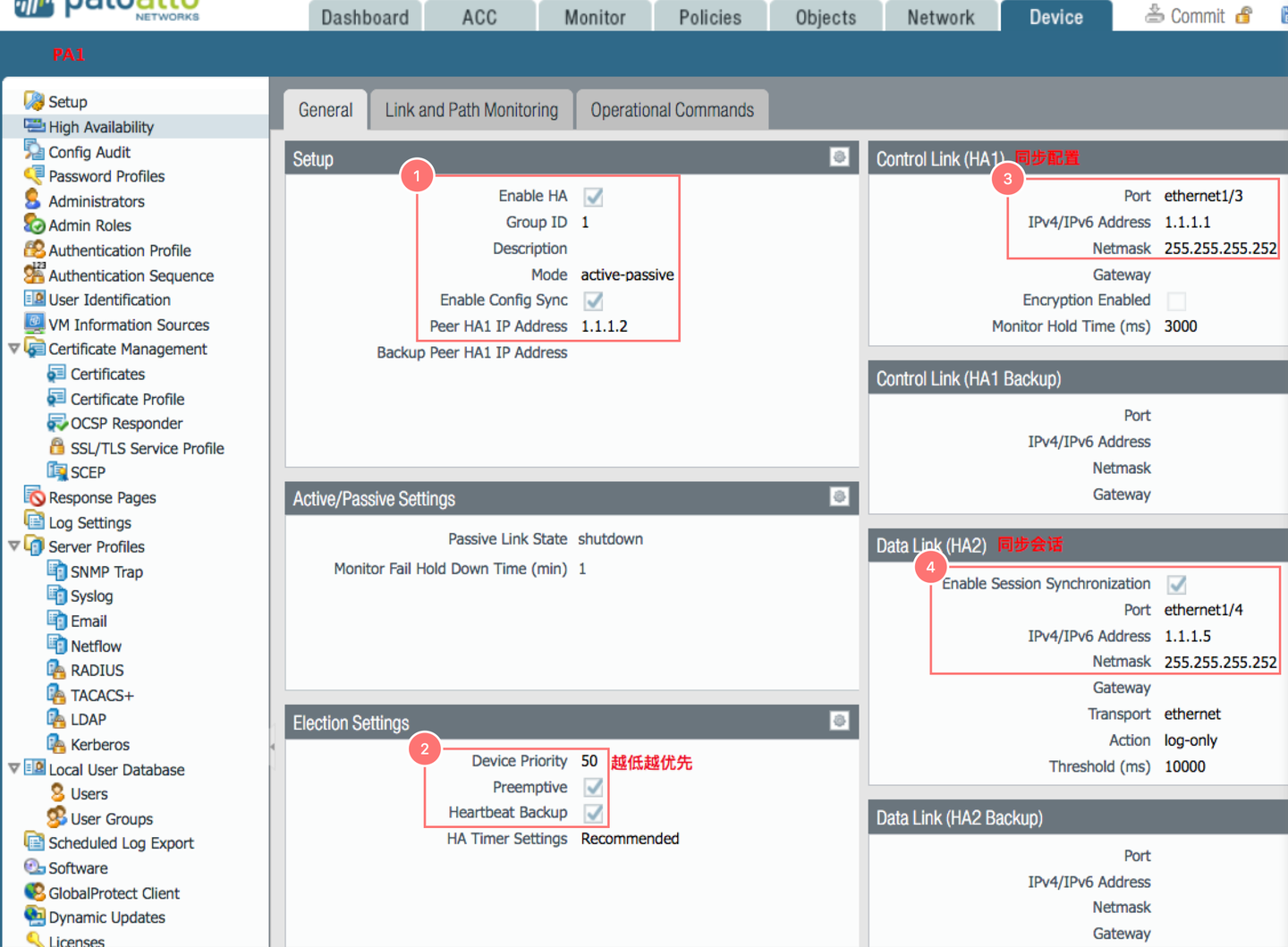Click the SNMP Trap icon

[x=56, y=571]
